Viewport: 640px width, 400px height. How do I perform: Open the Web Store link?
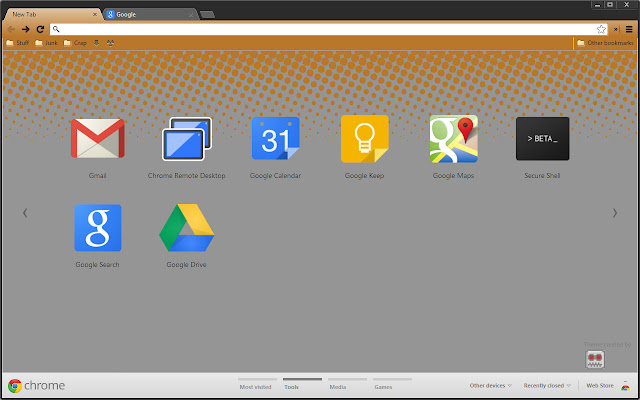600,386
